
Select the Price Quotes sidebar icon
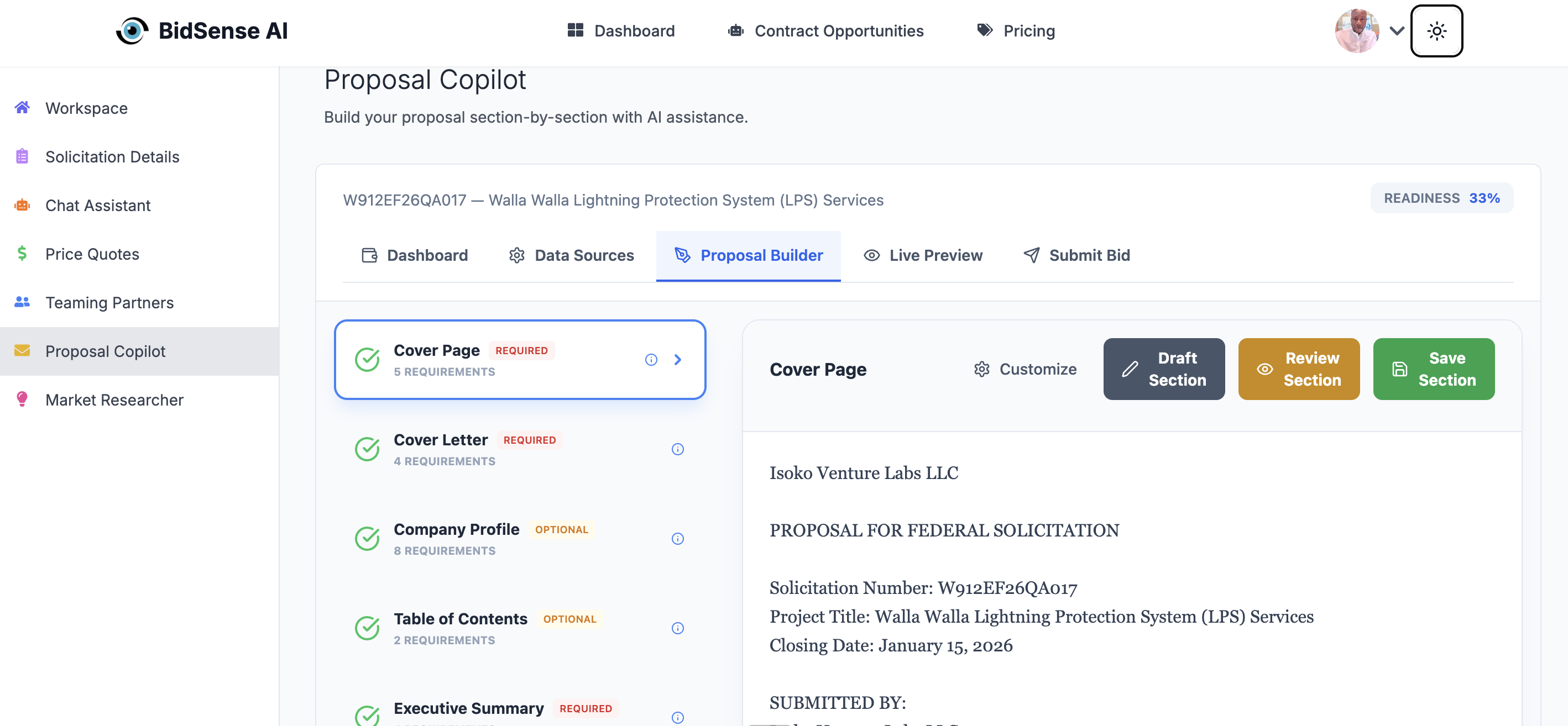click(22, 254)
